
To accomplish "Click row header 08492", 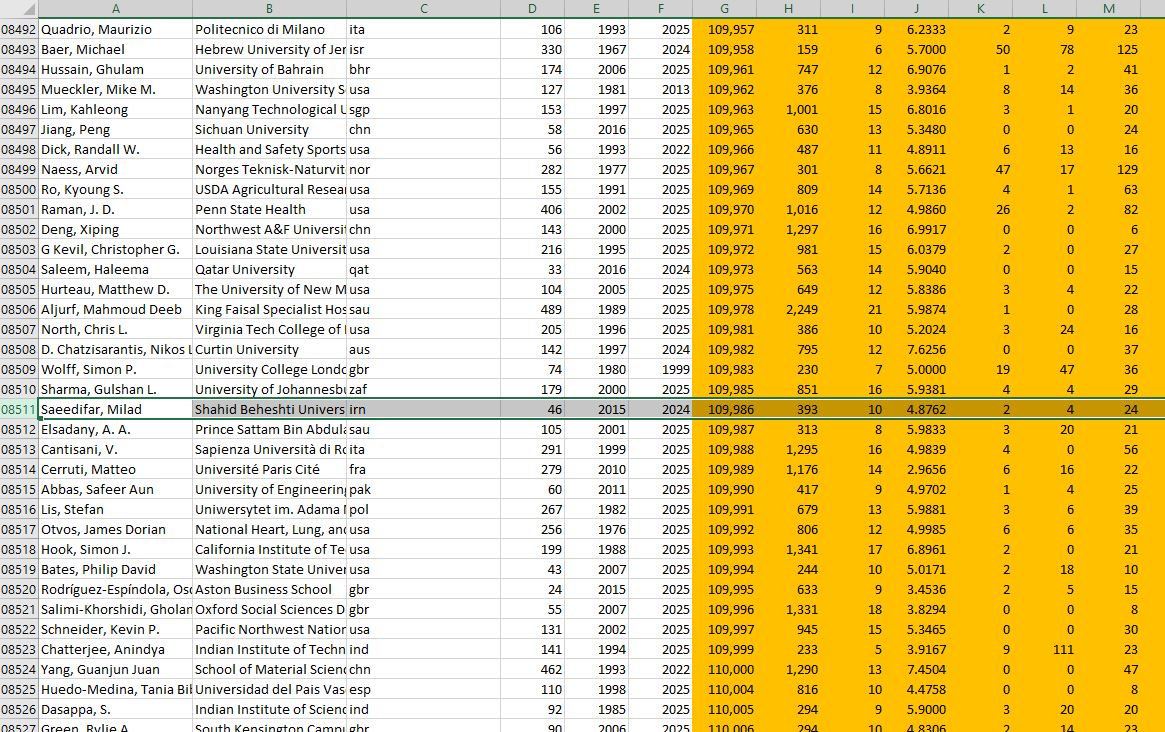I will [18, 29].
